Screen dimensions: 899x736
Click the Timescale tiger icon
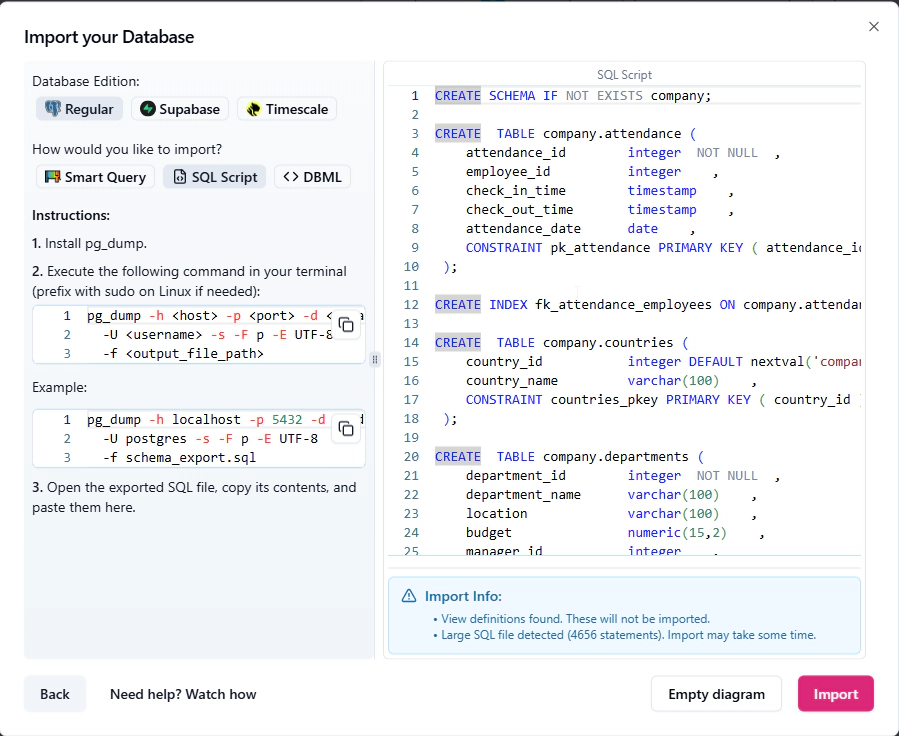(x=254, y=109)
